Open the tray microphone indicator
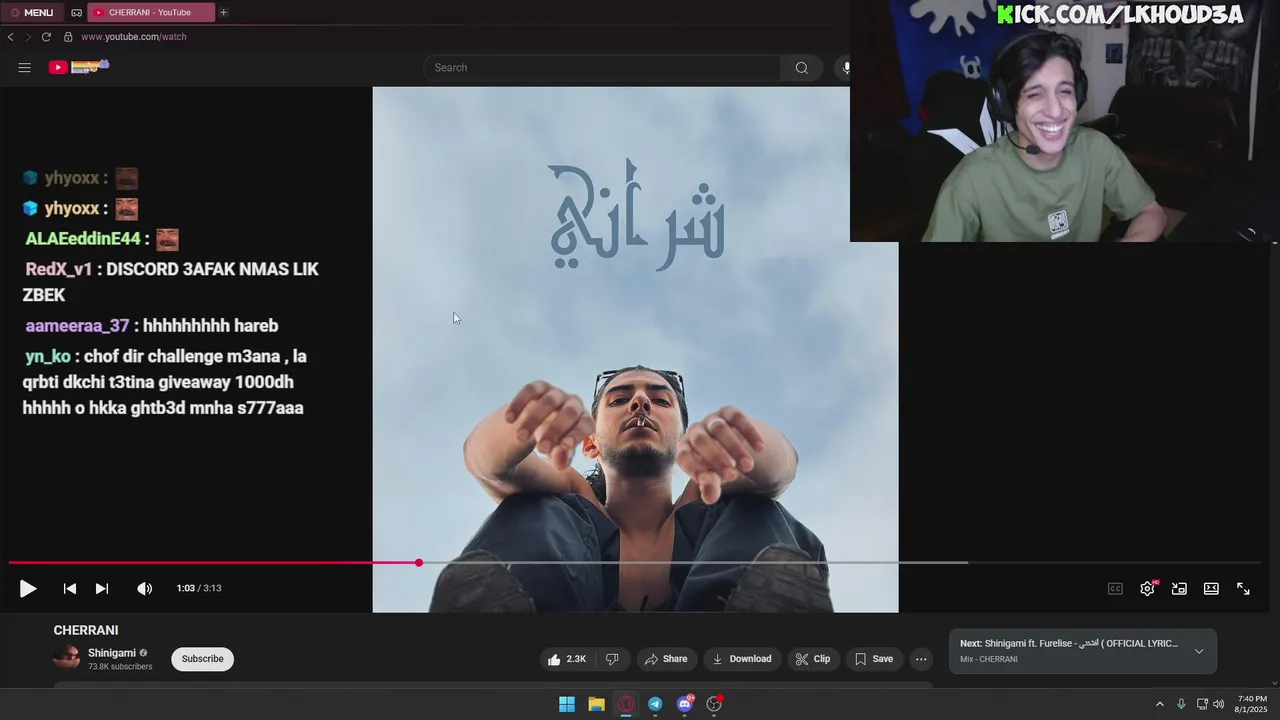Viewport: 1280px width, 720px height. 1181,704
